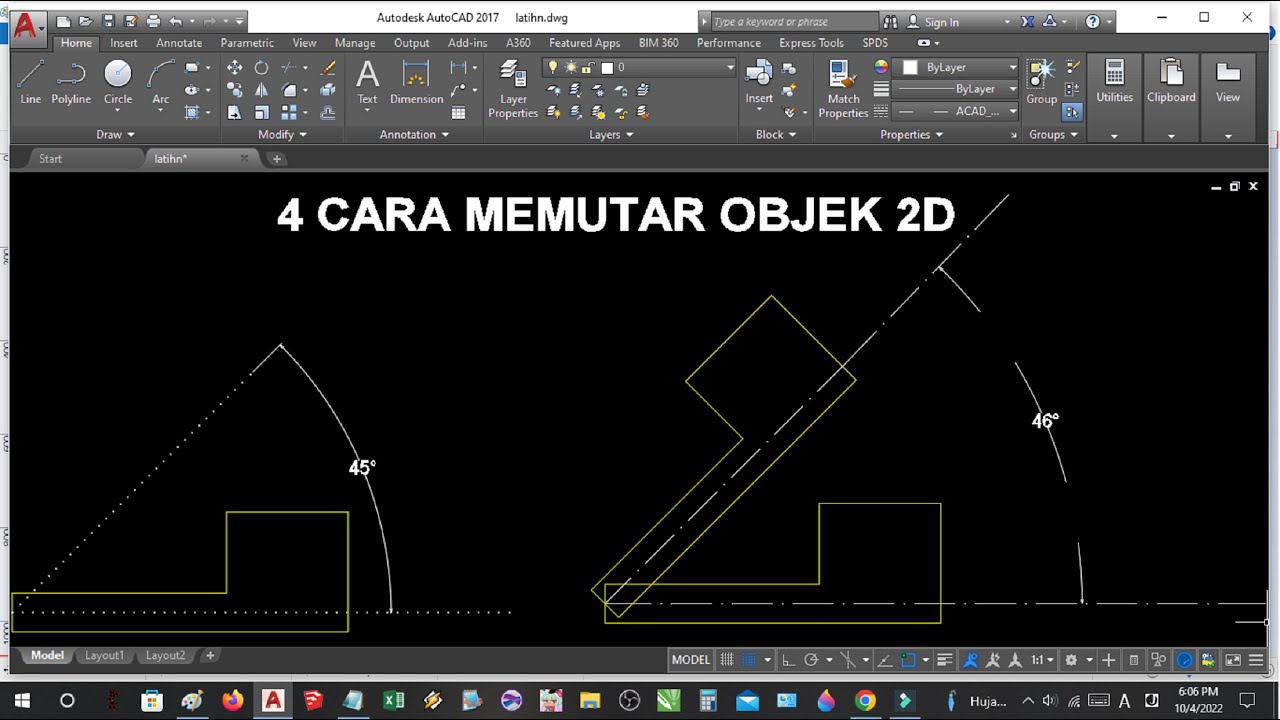Insert a Table from Annotation panel
Screen dimensions: 1280x720
(459, 111)
